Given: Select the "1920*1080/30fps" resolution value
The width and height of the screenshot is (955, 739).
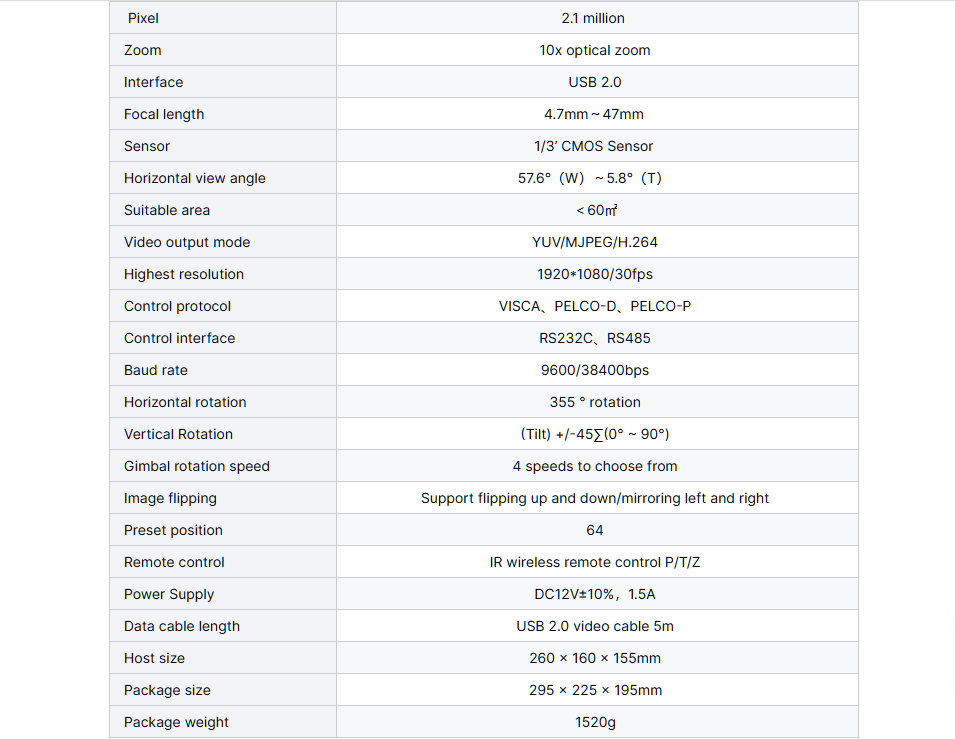Looking at the screenshot, I should 595,274.
